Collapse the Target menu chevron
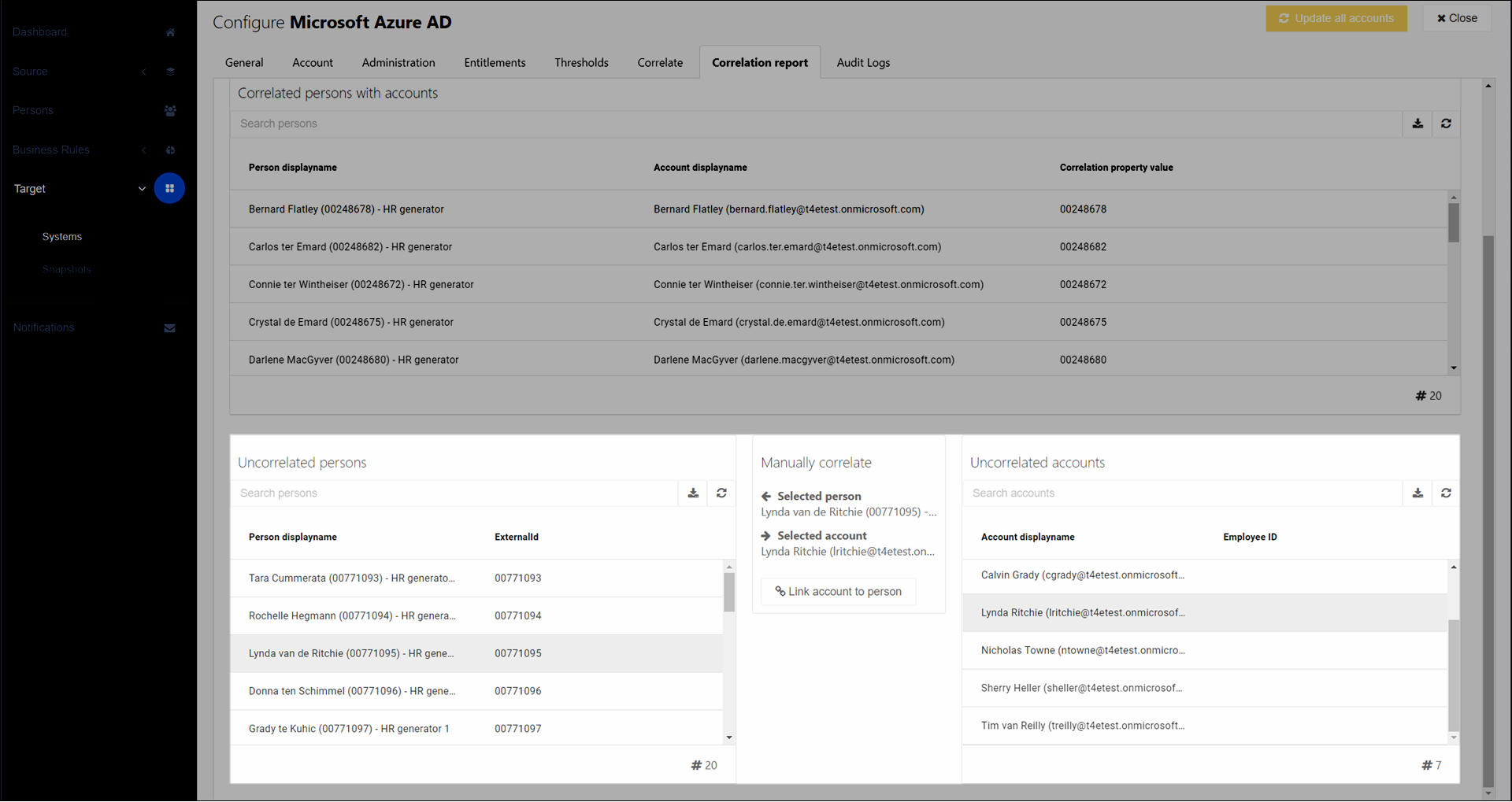This screenshot has height=802, width=1512. point(142,189)
